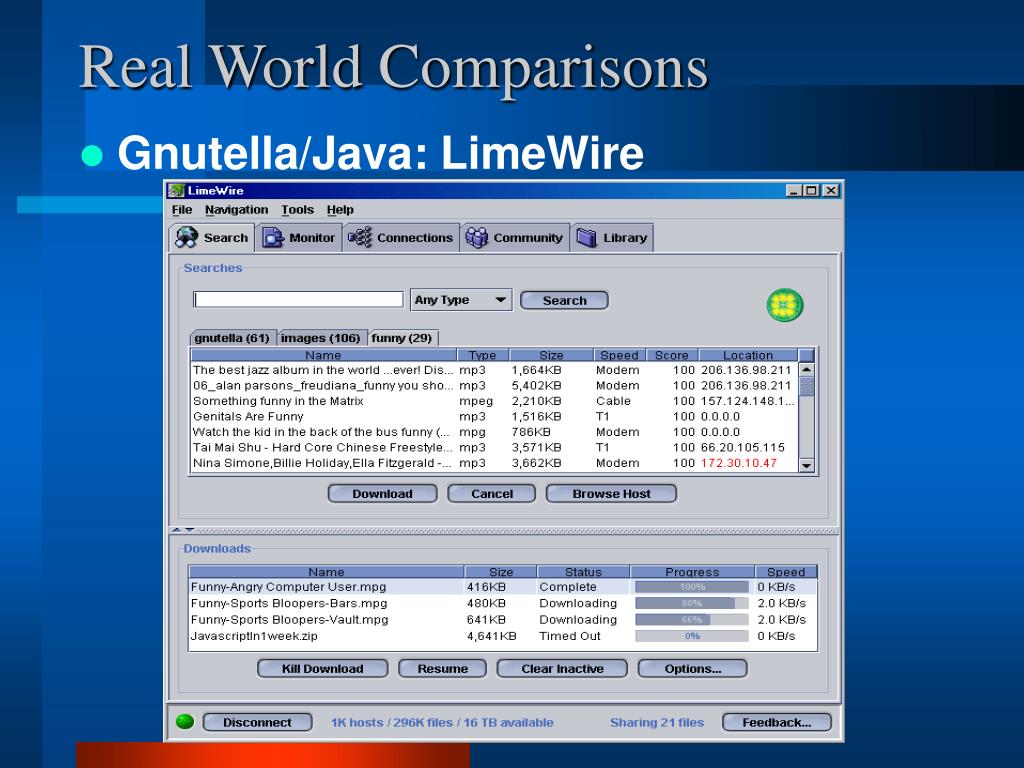This screenshot has height=768, width=1024.
Task: Click the Kill Download button
Action: click(323, 669)
